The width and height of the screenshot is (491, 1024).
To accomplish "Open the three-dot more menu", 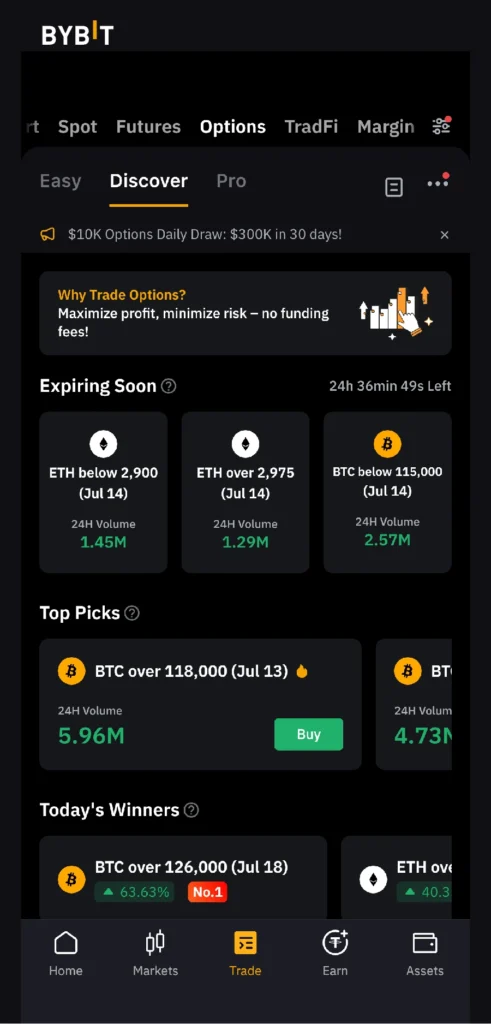I will 437,183.
